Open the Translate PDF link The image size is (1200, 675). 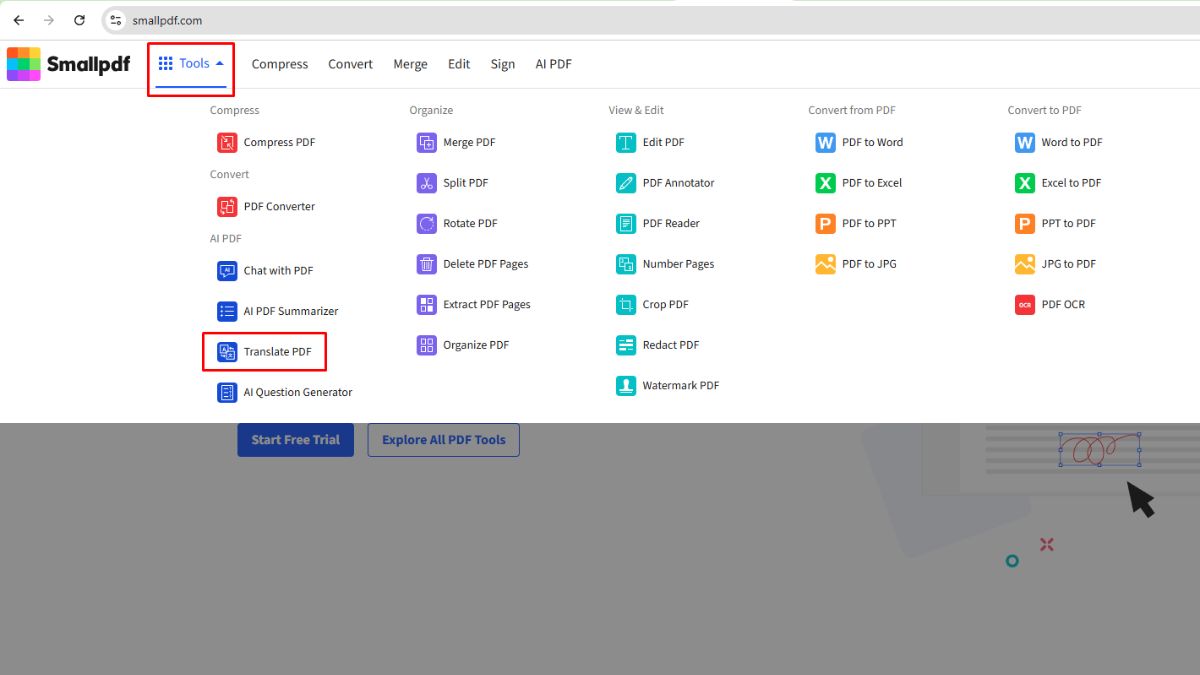tap(278, 352)
